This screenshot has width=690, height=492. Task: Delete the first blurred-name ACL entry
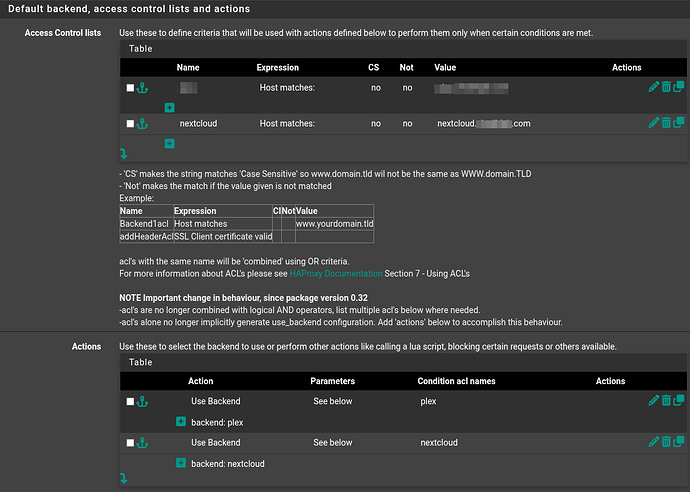pyautogui.click(x=666, y=89)
